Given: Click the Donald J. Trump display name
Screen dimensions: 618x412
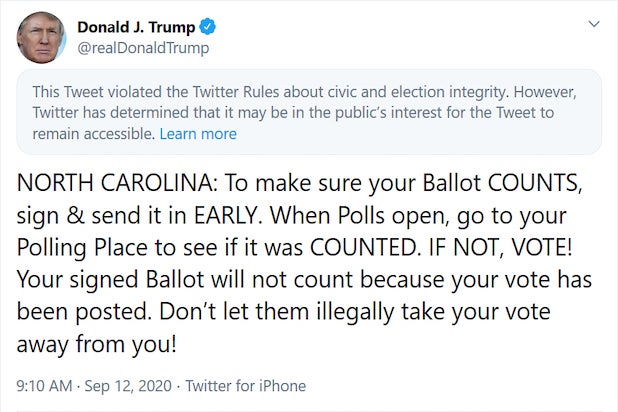Looking at the screenshot, I should (135, 27).
